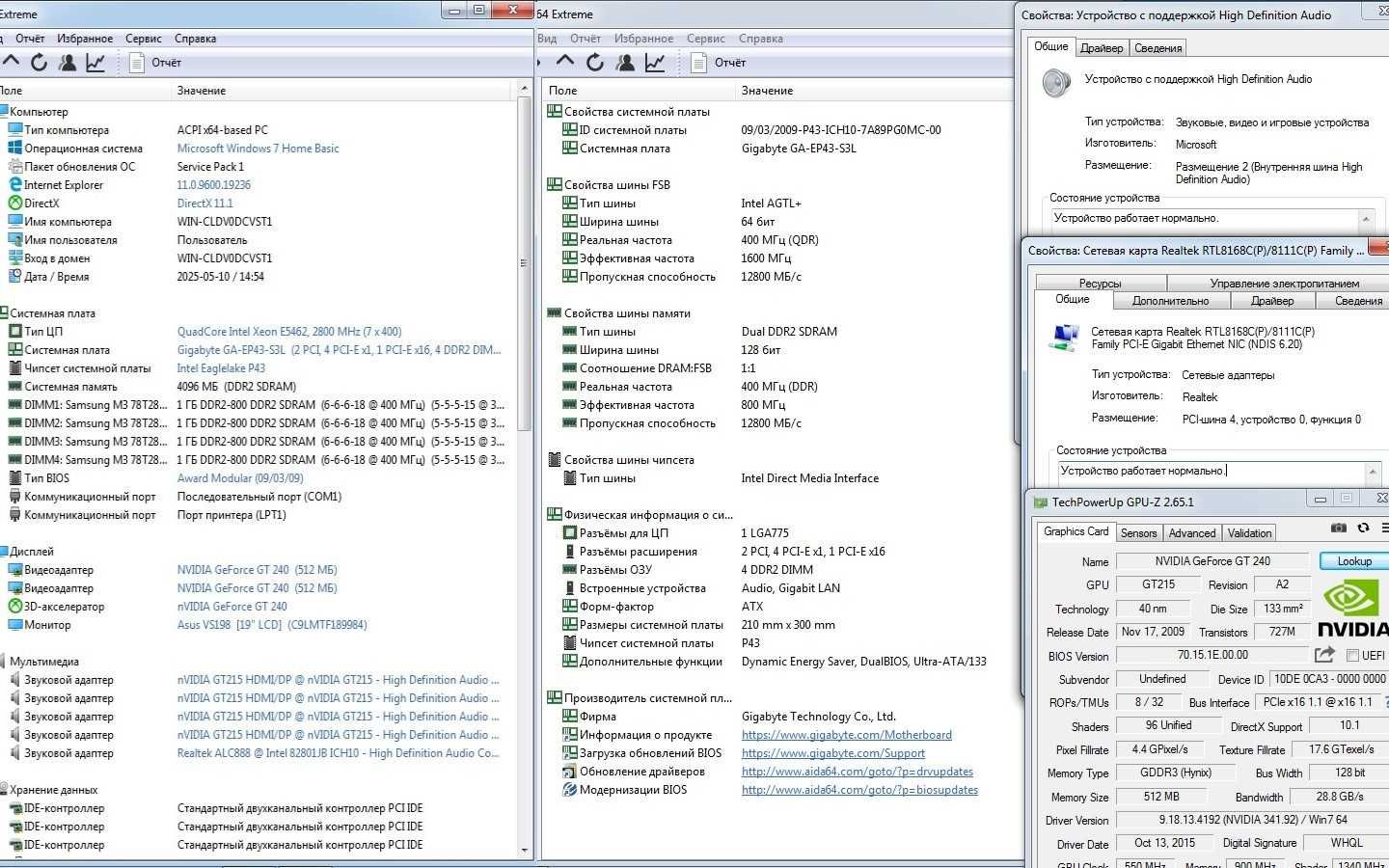Click the icon beside Обновление драйверов
Image resolution: width=1389 pixels, height=868 pixels.
570,771
